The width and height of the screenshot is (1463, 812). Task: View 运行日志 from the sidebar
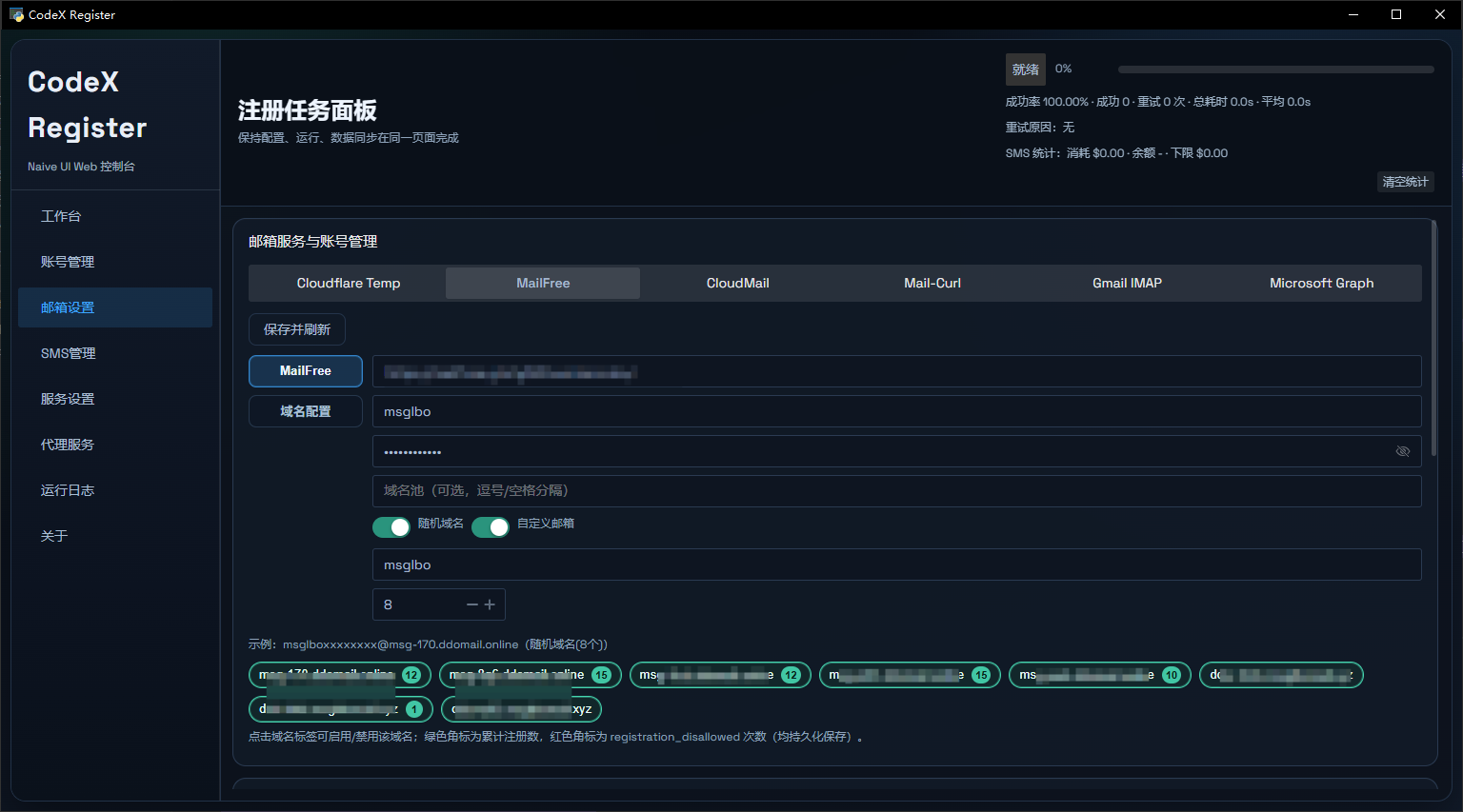(115, 490)
